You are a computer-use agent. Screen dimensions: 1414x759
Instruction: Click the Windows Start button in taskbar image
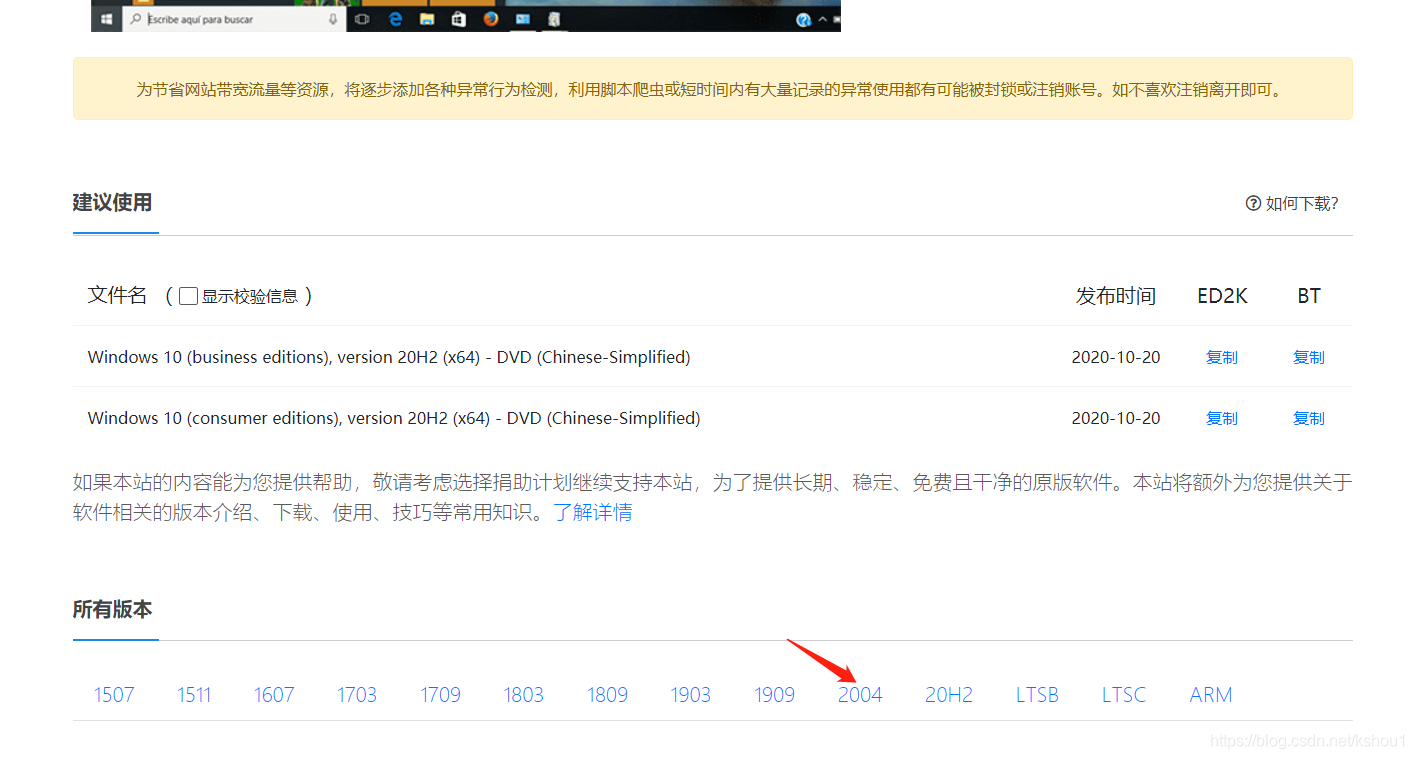[106, 19]
